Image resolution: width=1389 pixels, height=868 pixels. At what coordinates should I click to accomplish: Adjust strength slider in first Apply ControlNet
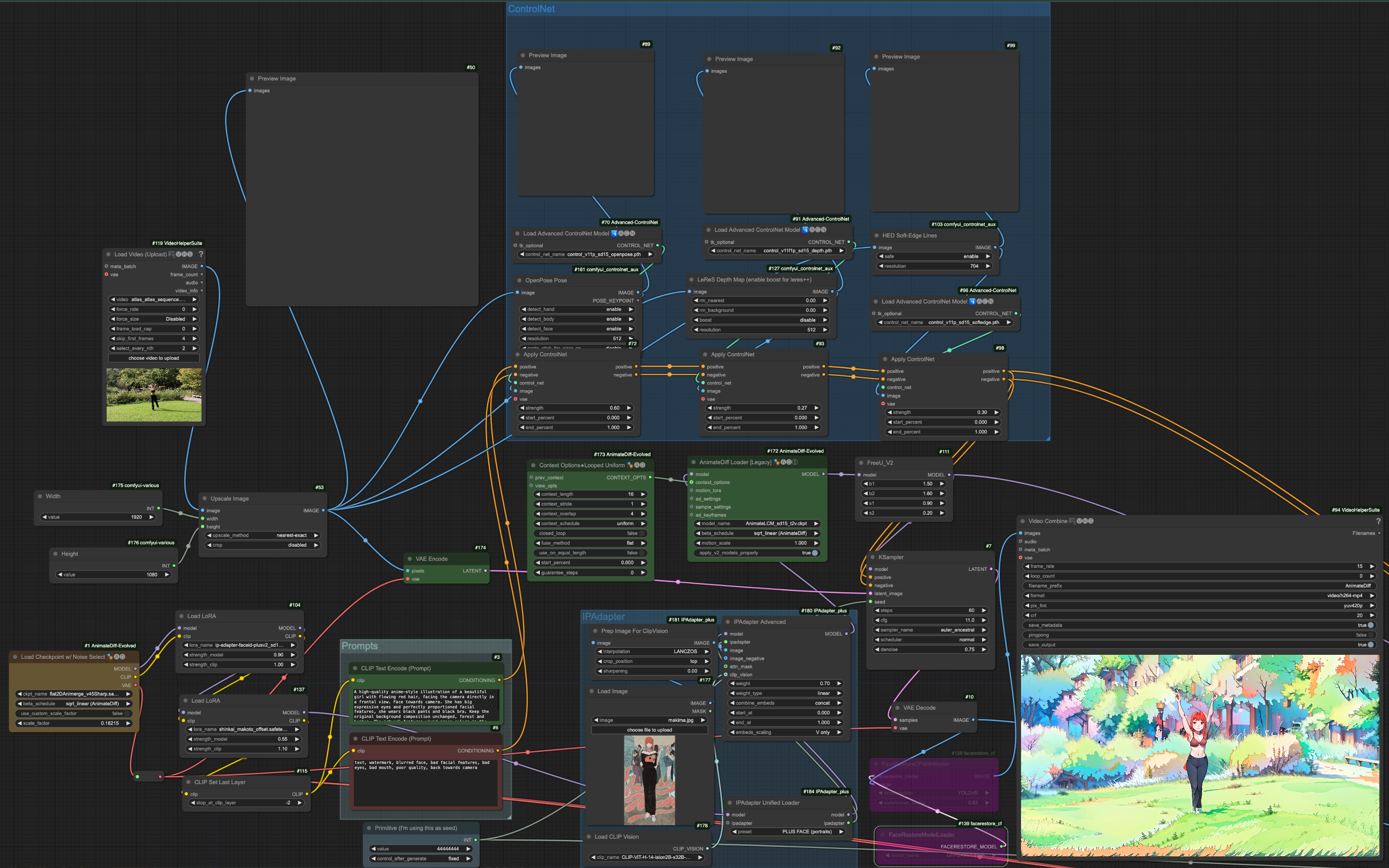click(575, 408)
